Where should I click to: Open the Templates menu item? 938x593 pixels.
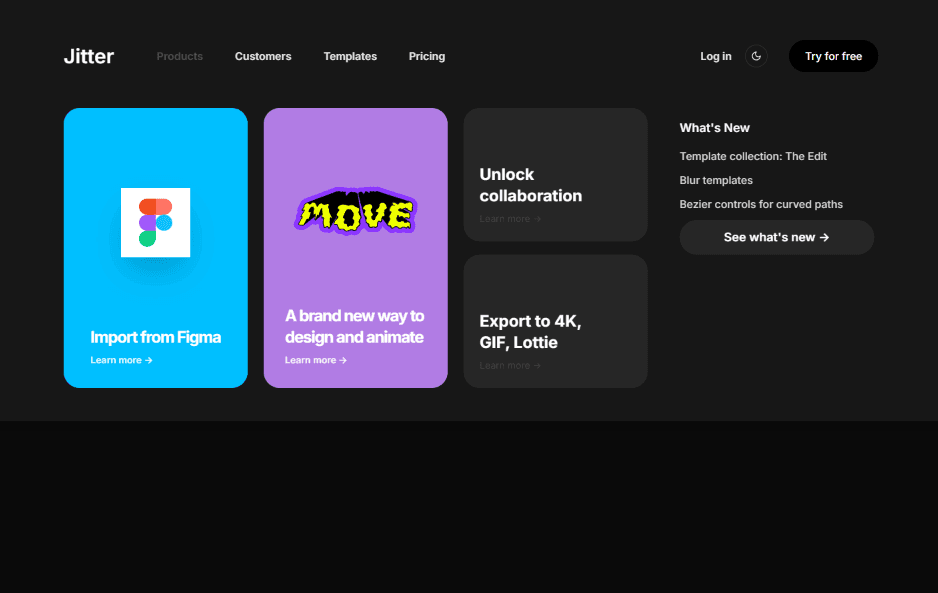(x=350, y=57)
